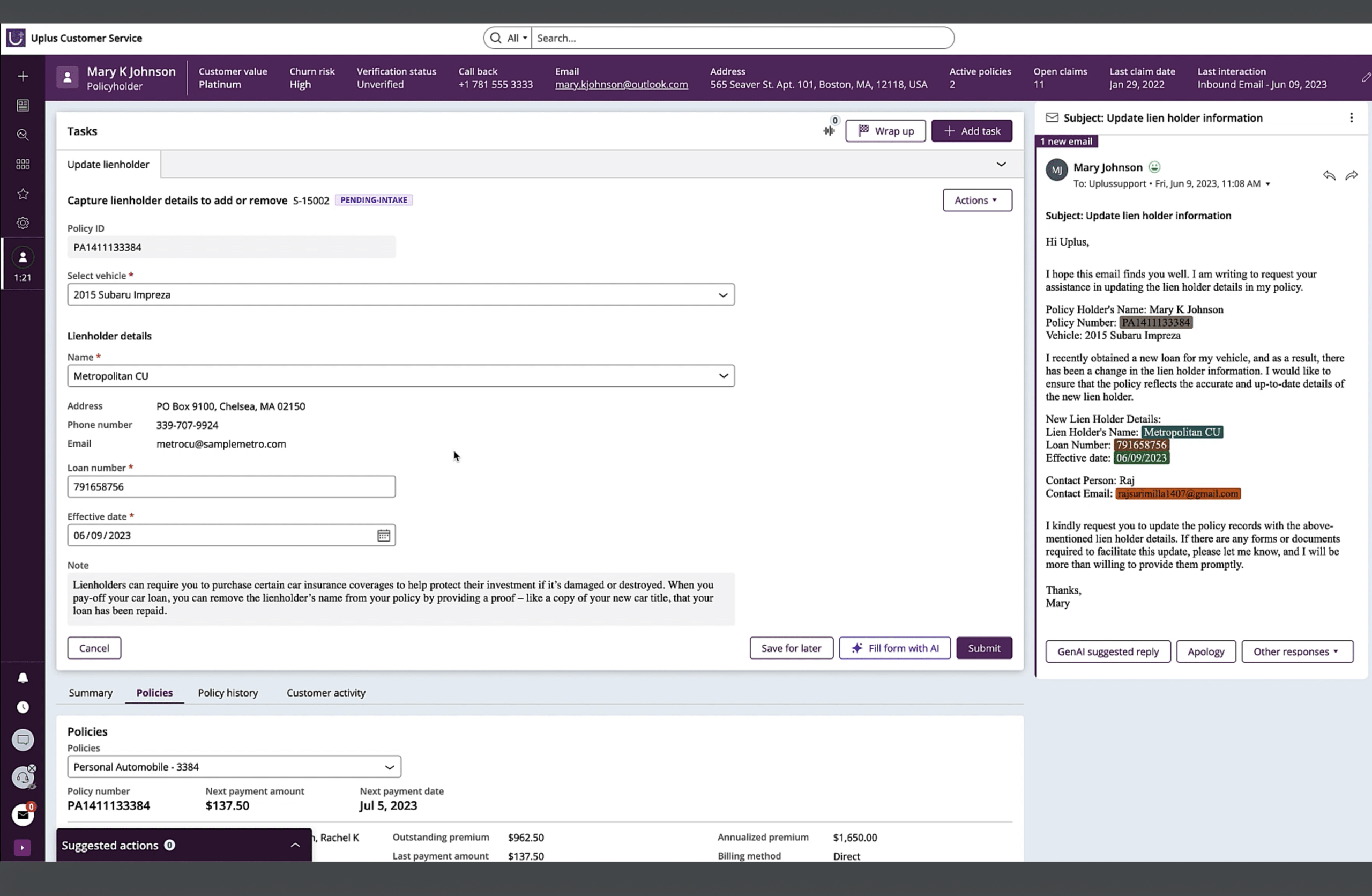The height and width of the screenshot is (896, 1372).
Task: Open the favorites star icon in sidebar
Action: 23,194
